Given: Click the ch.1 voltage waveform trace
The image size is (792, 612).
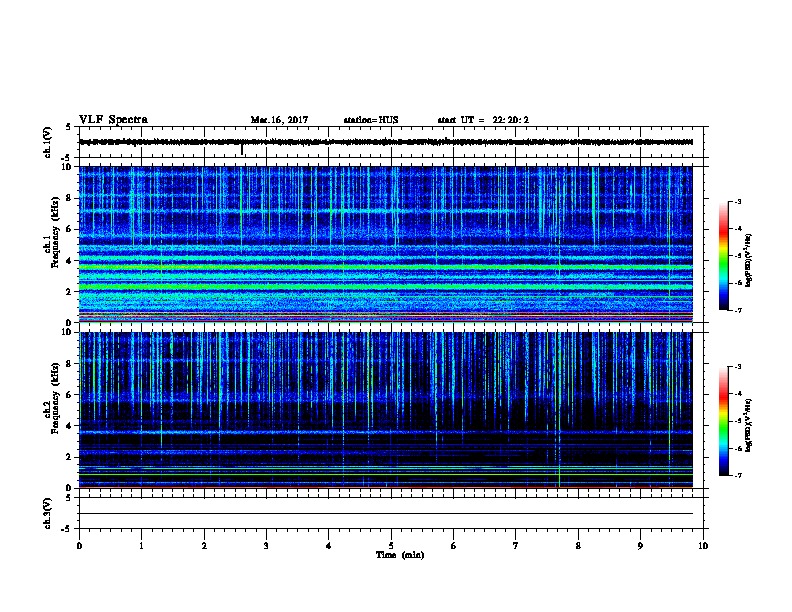Looking at the screenshot, I should [386, 142].
